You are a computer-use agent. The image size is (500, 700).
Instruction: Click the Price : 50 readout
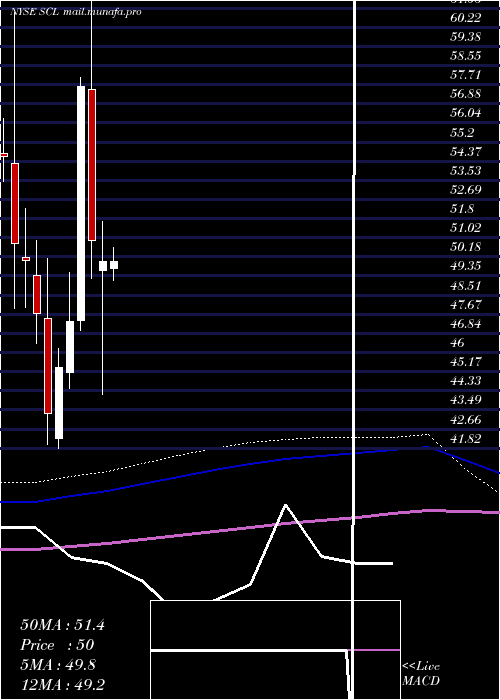[57, 645]
